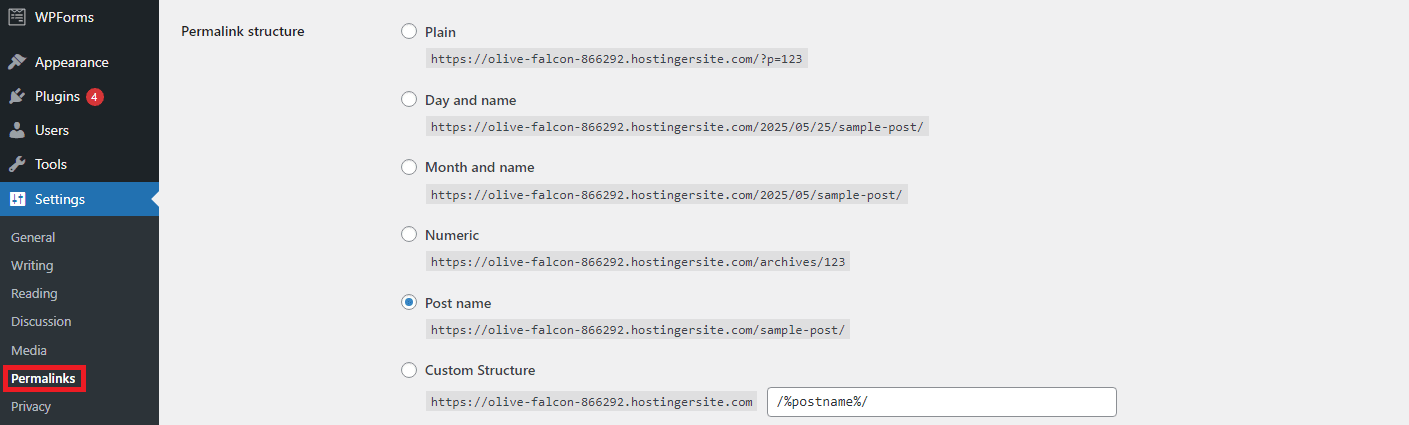Click the Post name example URL ending .com/sample-post/
The height and width of the screenshot is (425, 1409).
[x=638, y=330]
